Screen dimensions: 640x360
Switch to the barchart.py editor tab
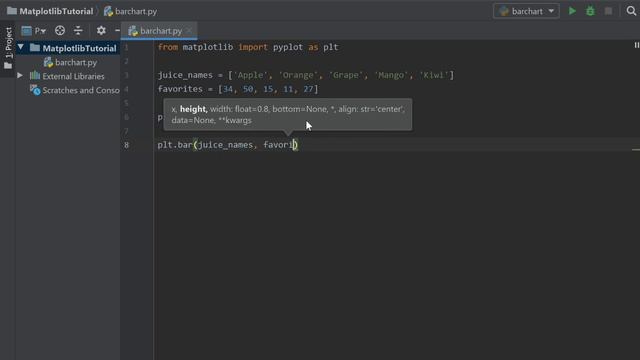(x=160, y=31)
